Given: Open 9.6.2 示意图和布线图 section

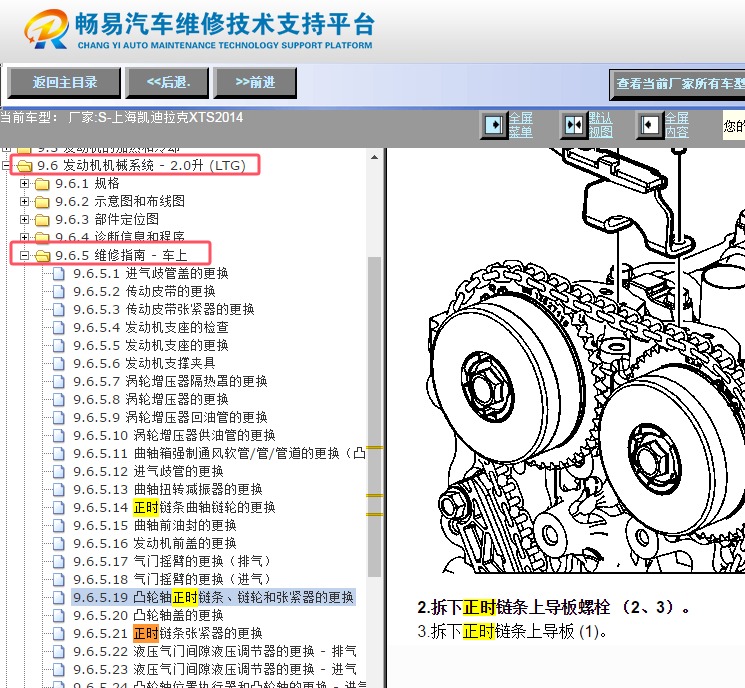Looking at the screenshot, I should coord(120,201).
